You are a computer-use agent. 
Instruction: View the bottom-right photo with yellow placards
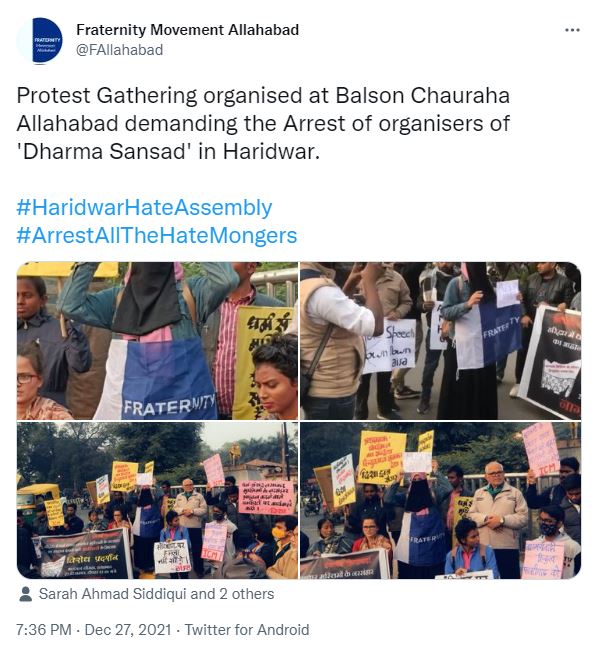coord(441,500)
